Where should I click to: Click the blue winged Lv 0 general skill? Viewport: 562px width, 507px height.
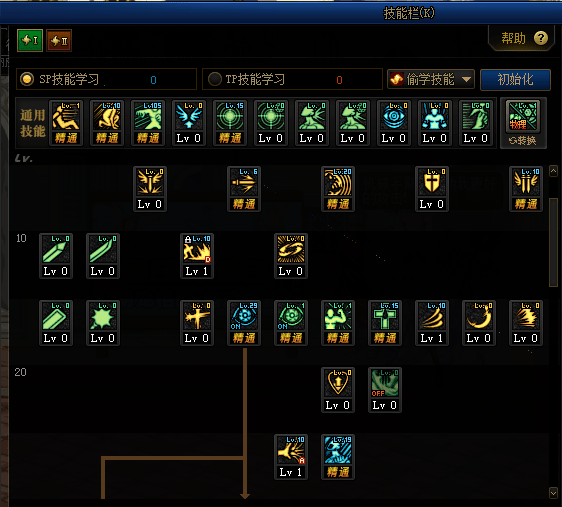tap(189, 123)
